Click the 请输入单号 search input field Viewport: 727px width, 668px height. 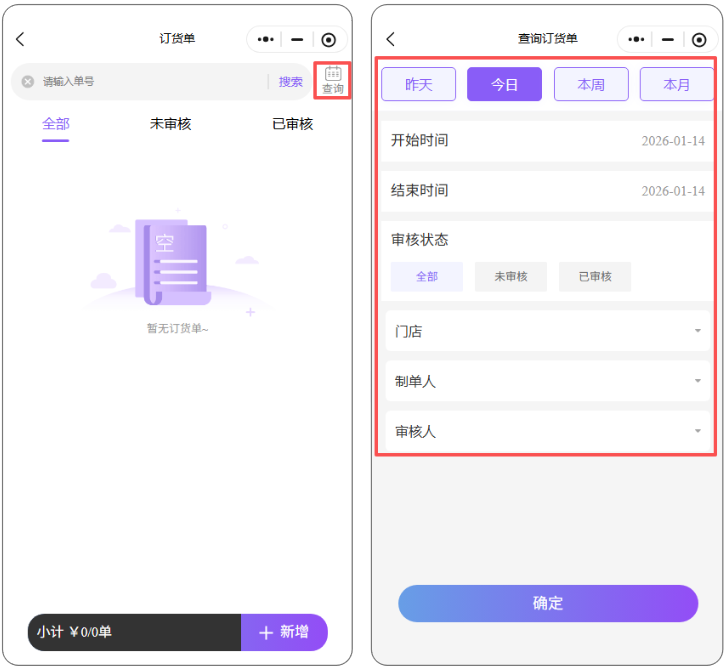coord(150,82)
